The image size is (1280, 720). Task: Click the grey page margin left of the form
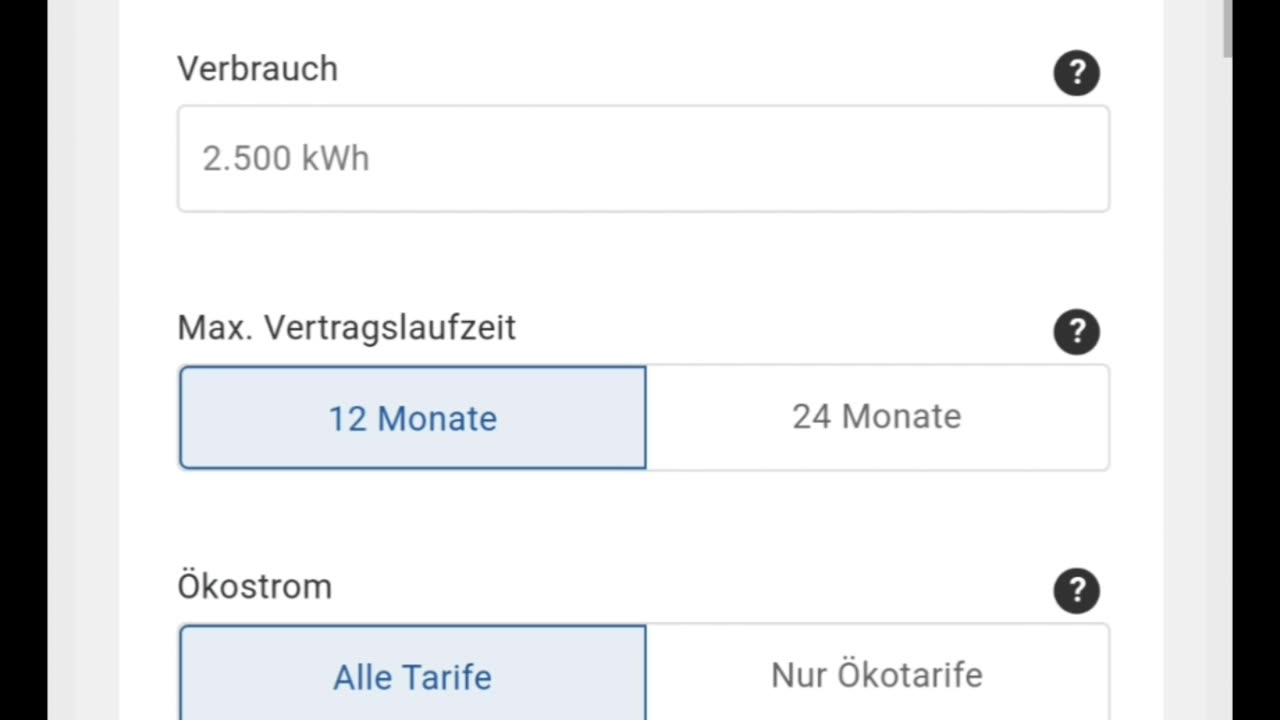point(83,360)
